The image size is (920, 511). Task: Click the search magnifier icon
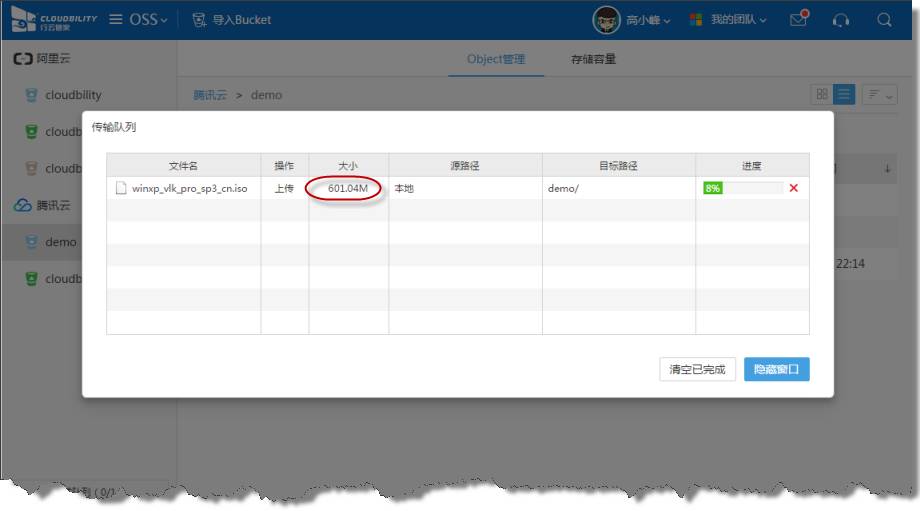pyautogui.click(x=884, y=20)
